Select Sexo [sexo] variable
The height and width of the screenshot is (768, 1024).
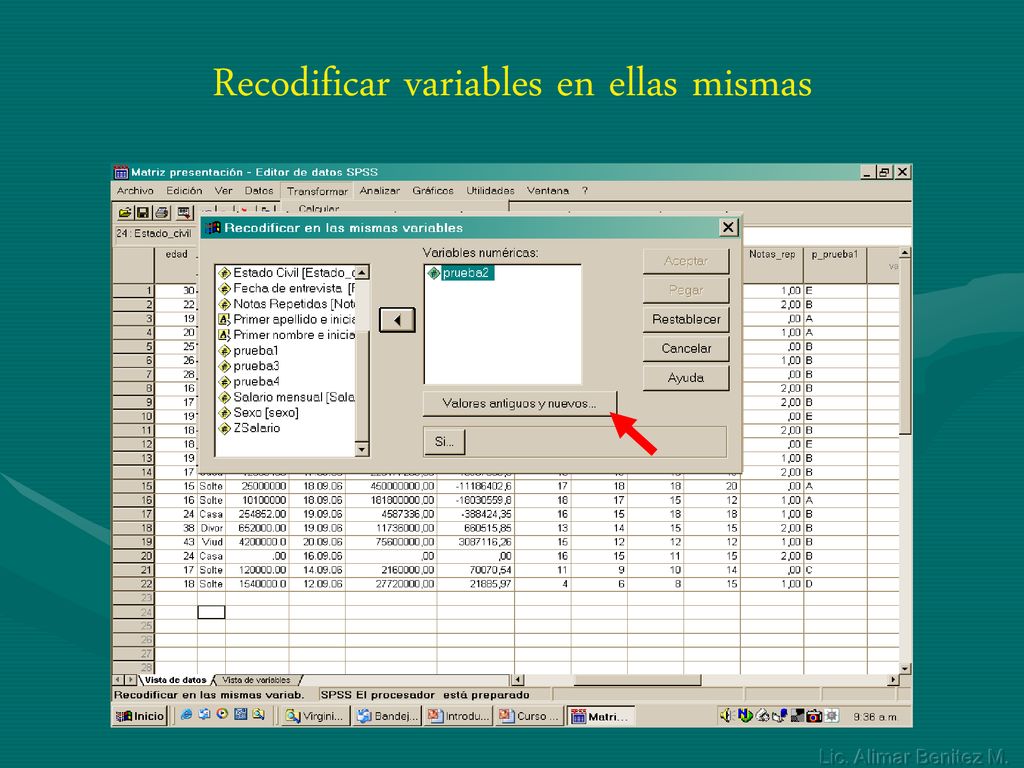pyautogui.click(x=259, y=413)
